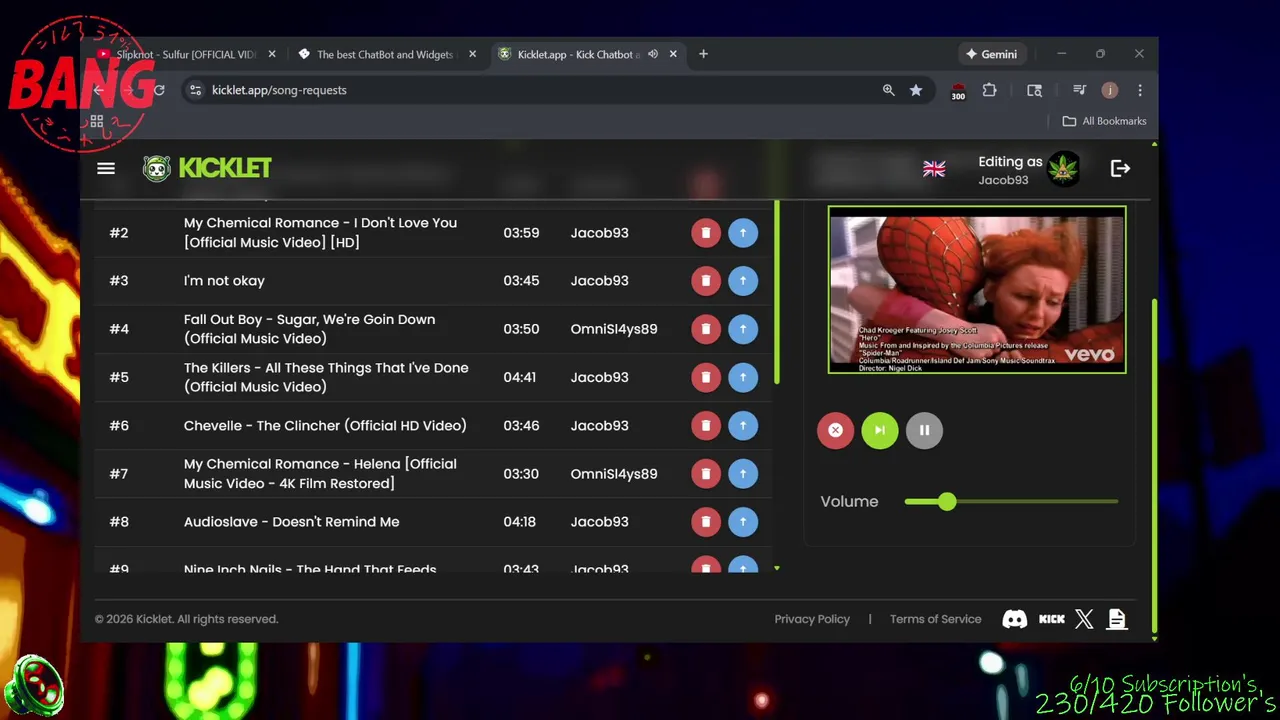Delete song #4 Fall Out Boy Sugar
The height and width of the screenshot is (720, 1280).
pos(705,329)
